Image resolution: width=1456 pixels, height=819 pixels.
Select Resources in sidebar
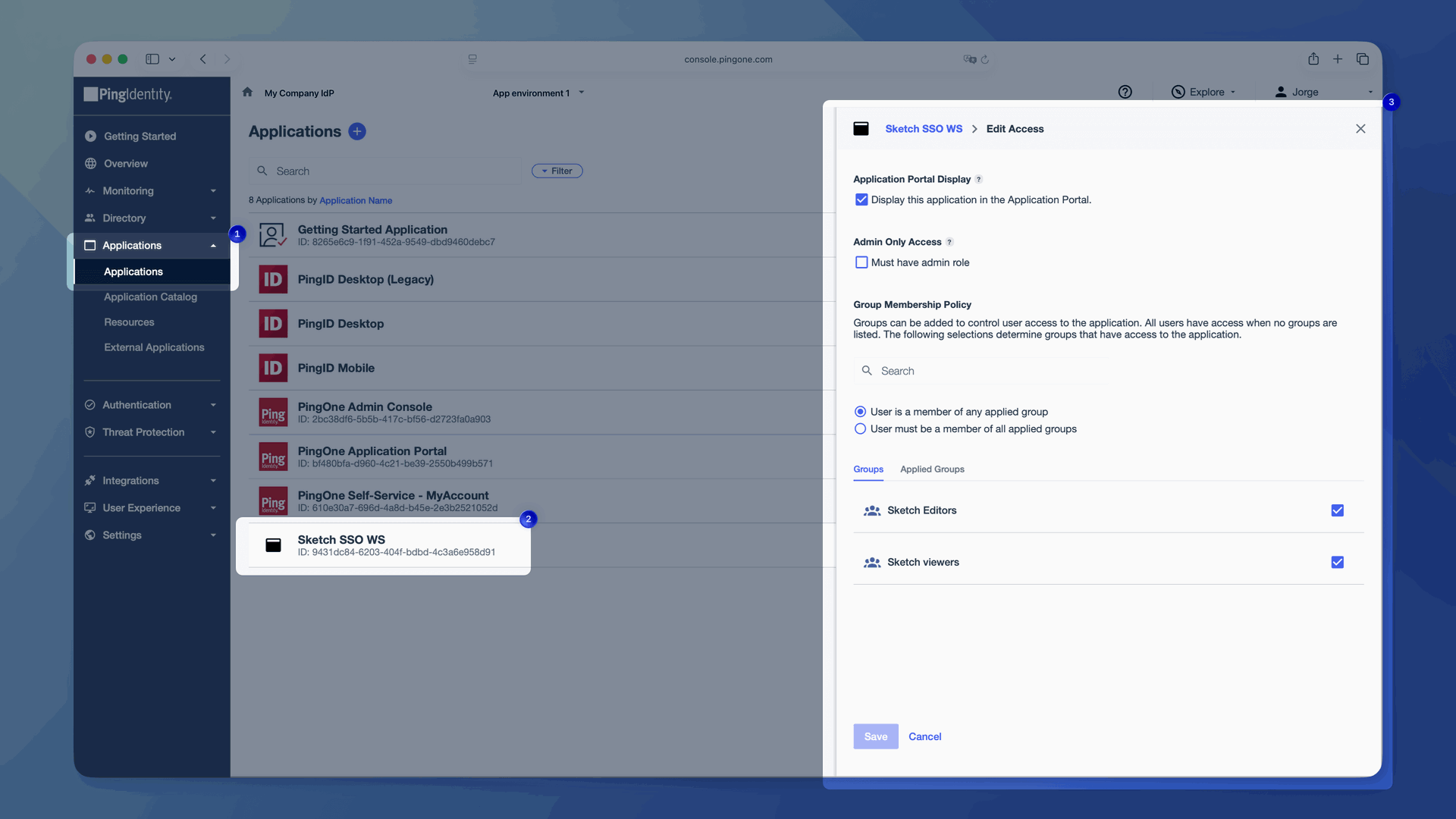click(129, 322)
